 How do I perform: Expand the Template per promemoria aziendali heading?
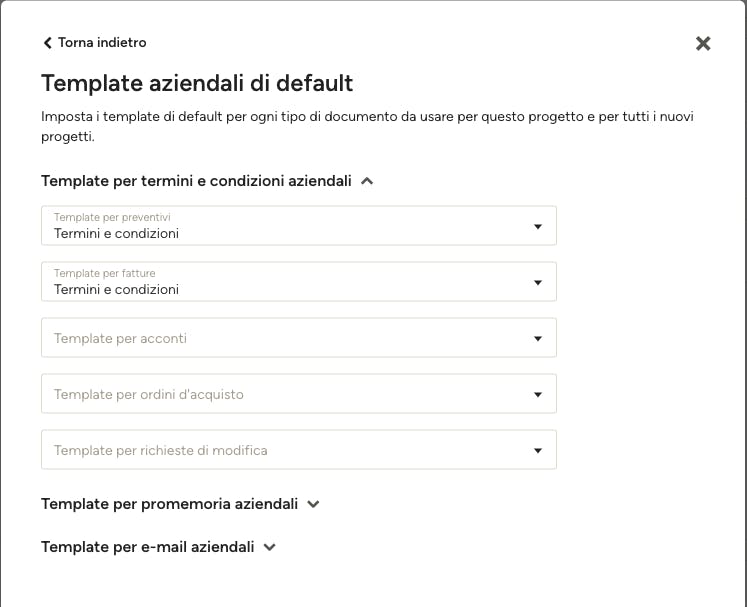point(170,504)
